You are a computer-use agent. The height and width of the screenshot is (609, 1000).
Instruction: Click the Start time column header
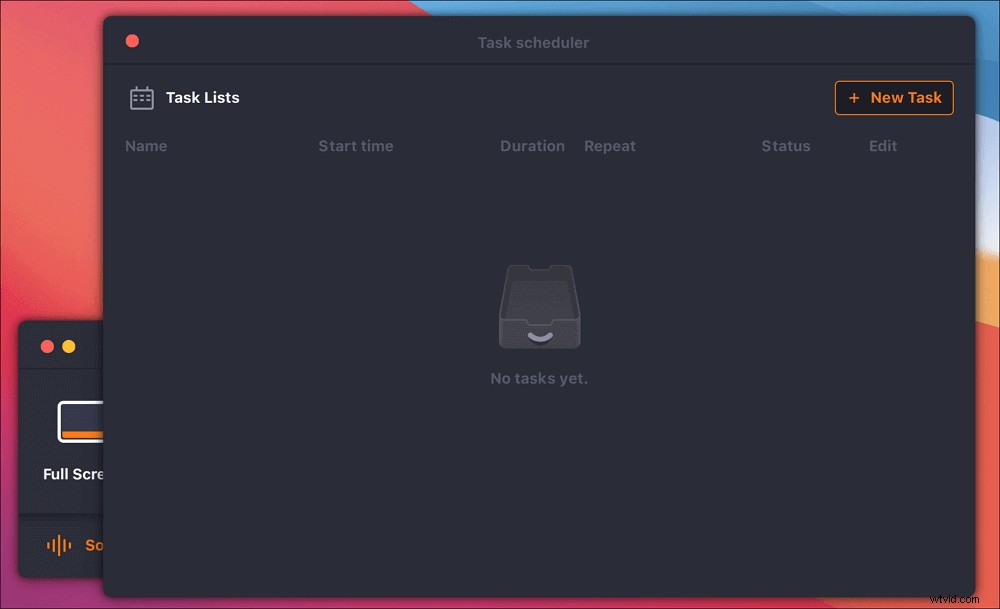pos(356,146)
